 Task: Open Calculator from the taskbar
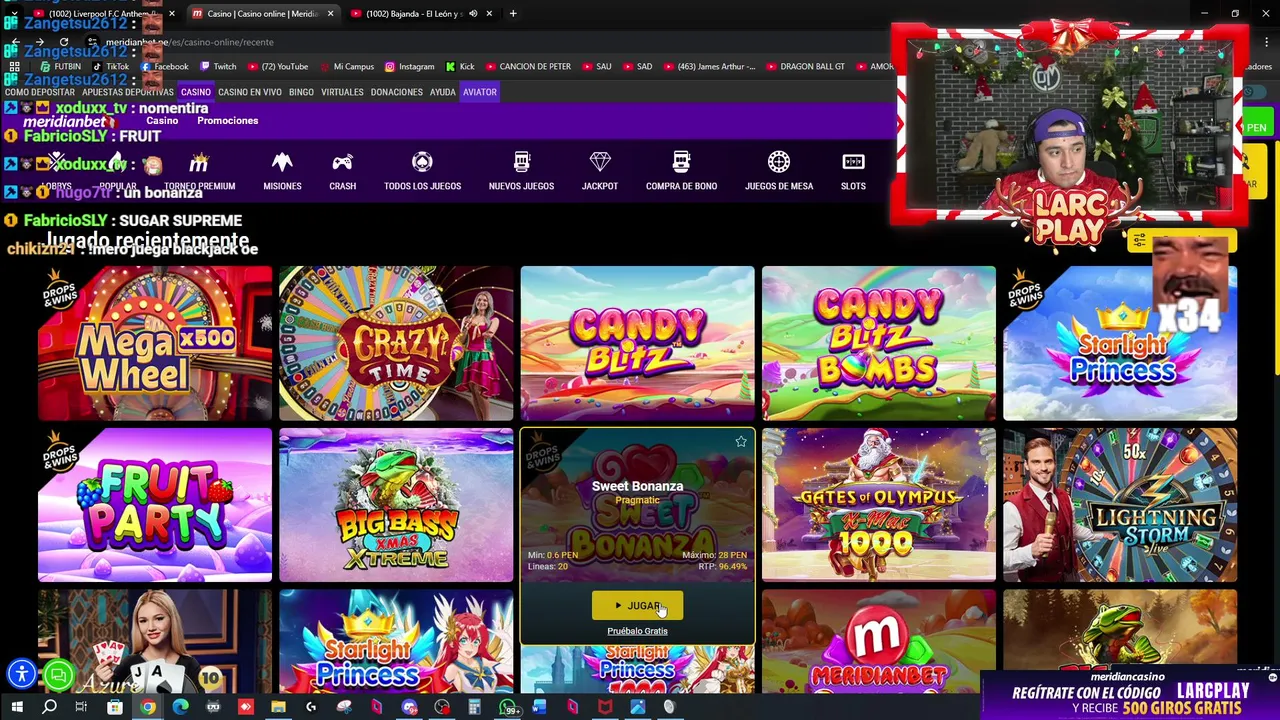point(474,708)
